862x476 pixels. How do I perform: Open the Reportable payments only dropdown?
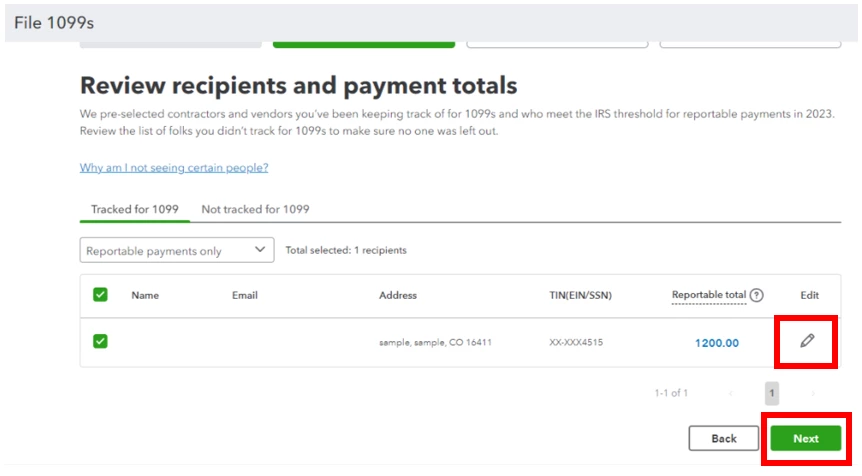tap(176, 250)
